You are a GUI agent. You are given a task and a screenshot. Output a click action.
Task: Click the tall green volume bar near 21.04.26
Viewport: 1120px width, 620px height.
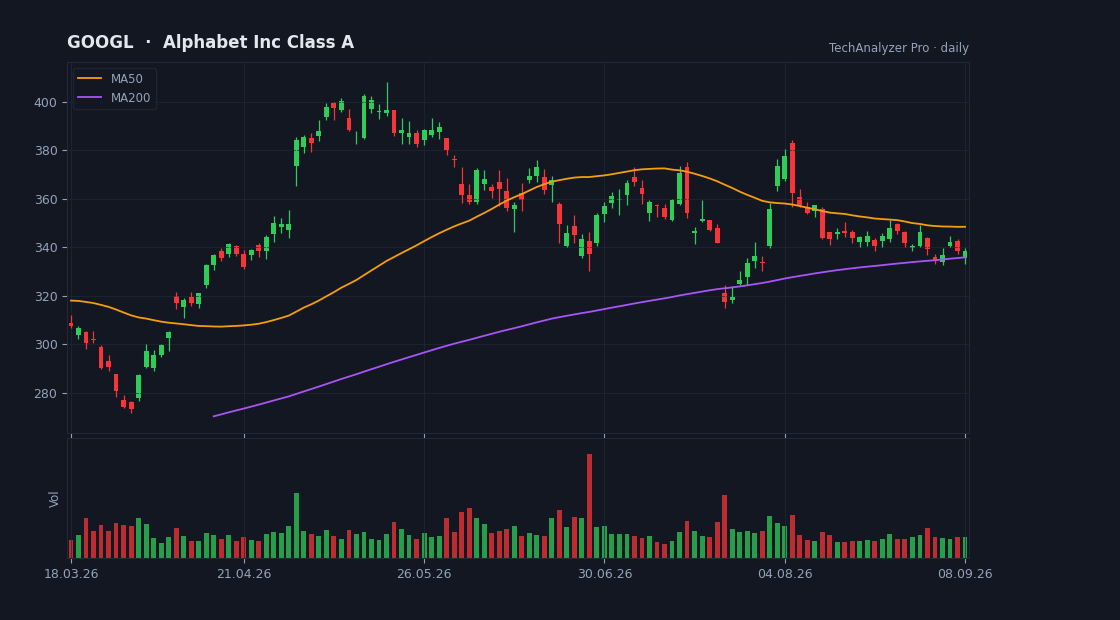(x=296, y=525)
